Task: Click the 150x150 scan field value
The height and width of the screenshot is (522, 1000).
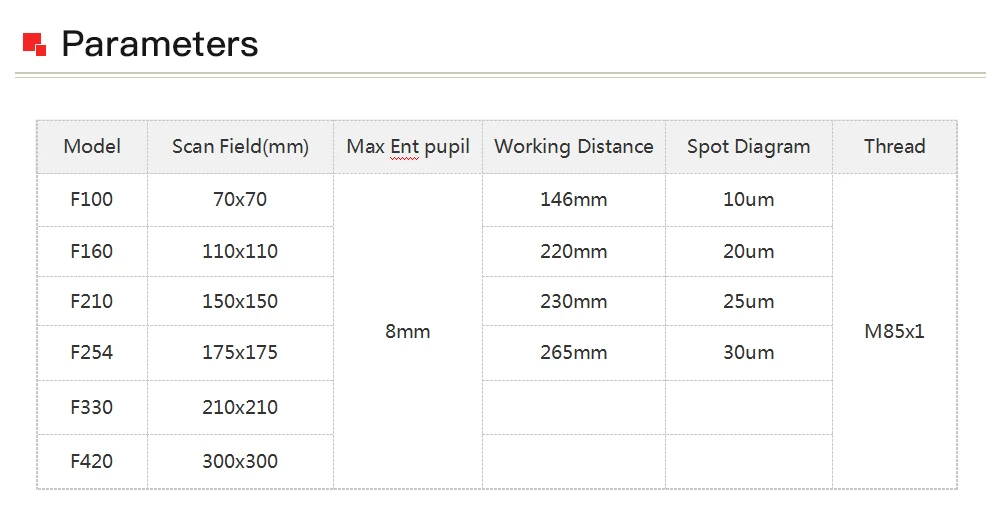Action: point(240,301)
